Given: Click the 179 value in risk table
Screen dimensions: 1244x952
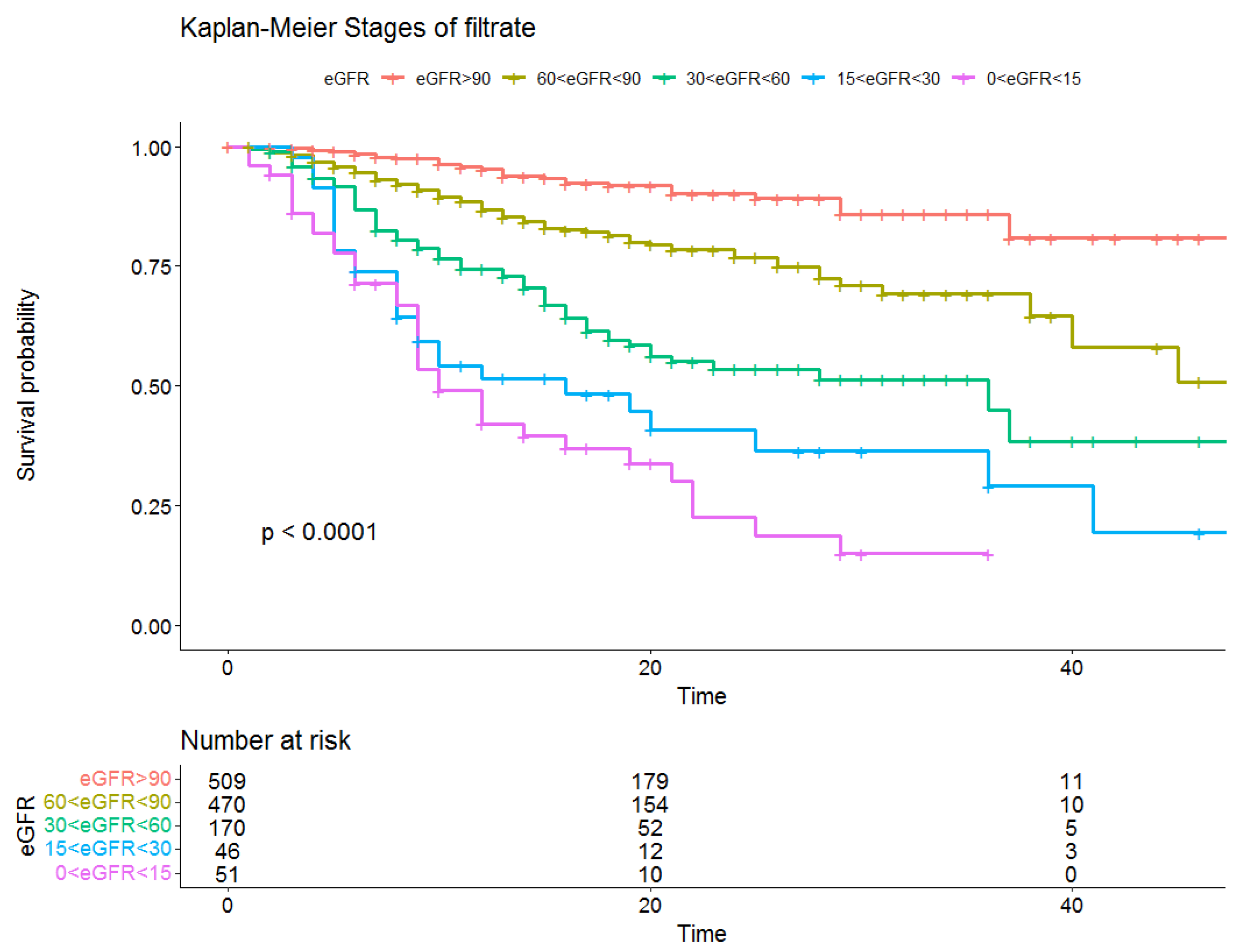Looking at the screenshot, I should click(x=650, y=781).
